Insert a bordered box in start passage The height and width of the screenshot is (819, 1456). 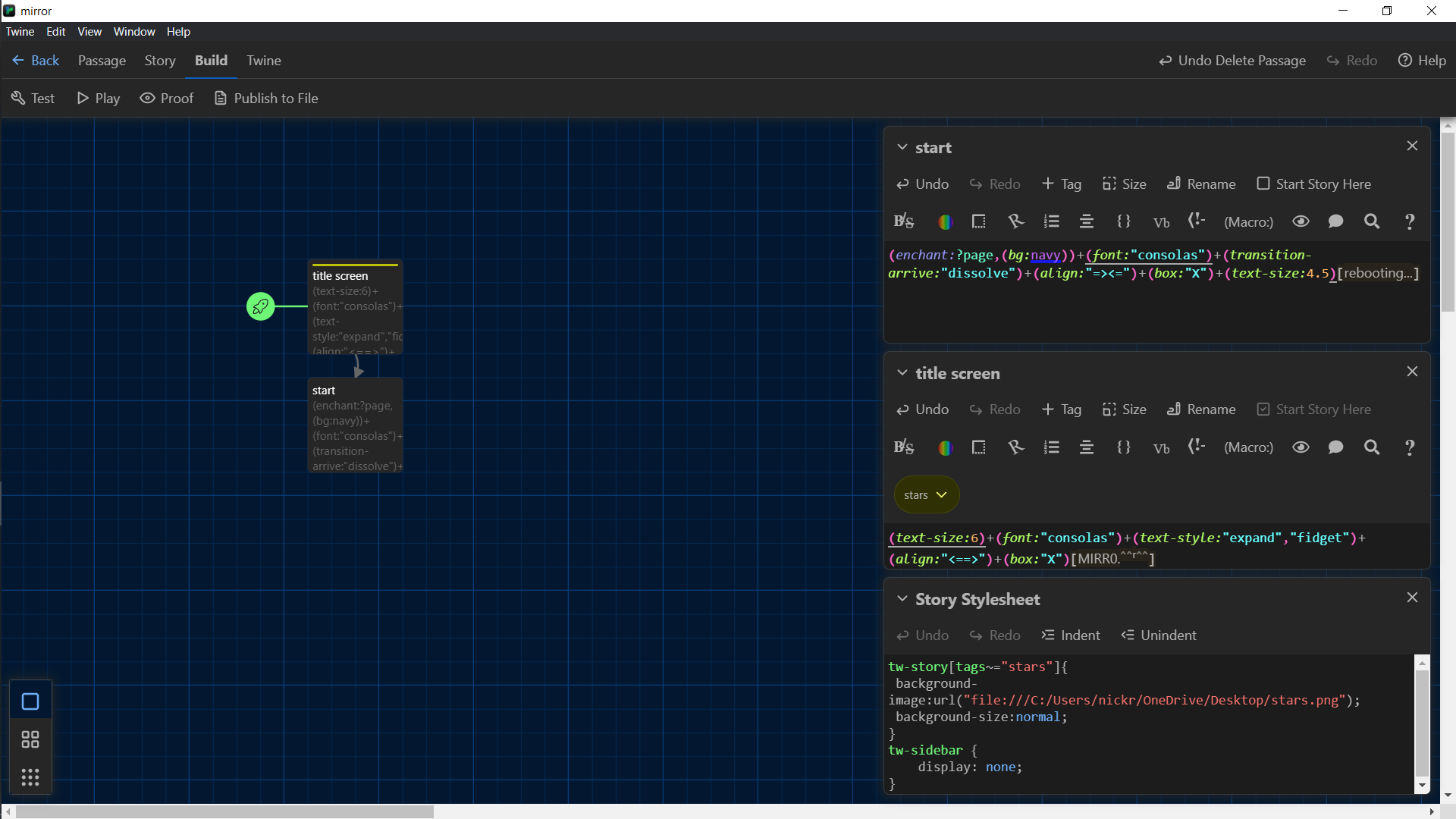(x=979, y=221)
